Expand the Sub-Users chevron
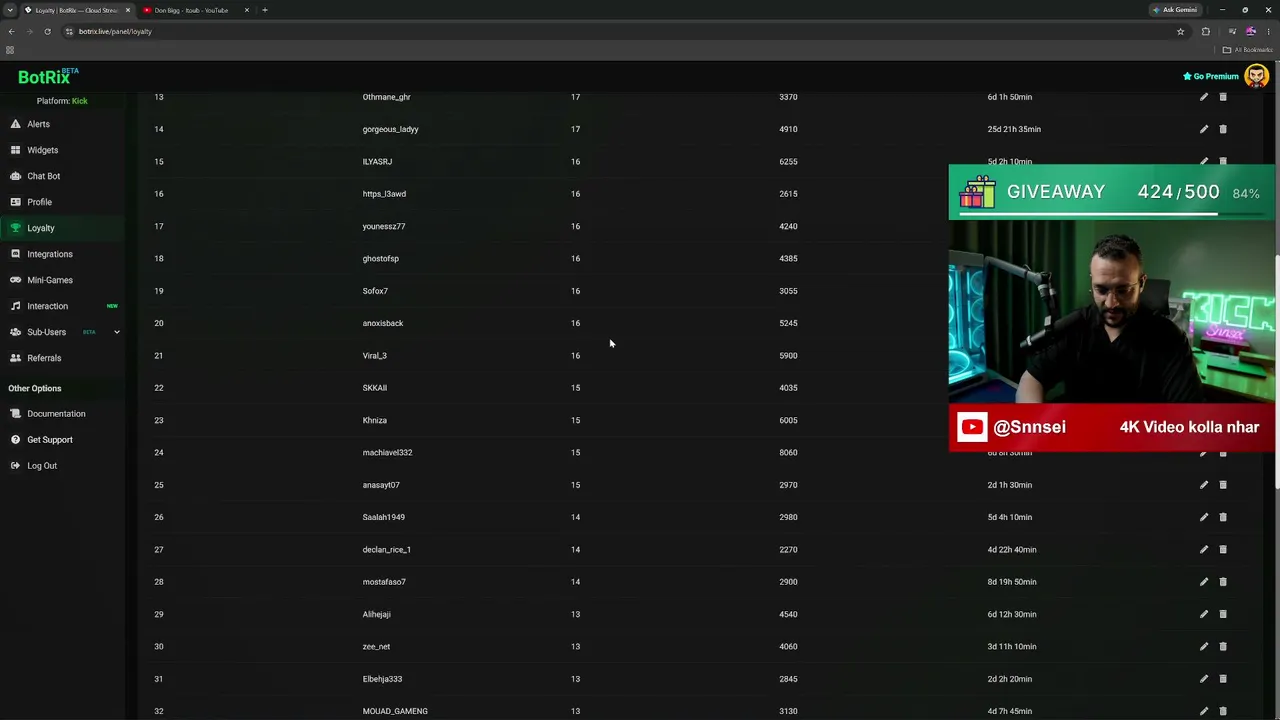Screen dimensions: 1280x720 tap(116, 332)
